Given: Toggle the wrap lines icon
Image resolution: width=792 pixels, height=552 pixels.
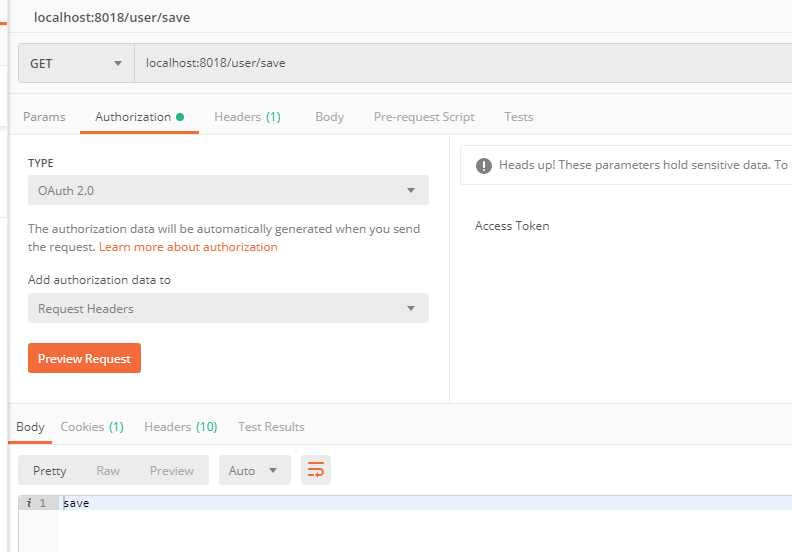Looking at the screenshot, I should point(316,470).
